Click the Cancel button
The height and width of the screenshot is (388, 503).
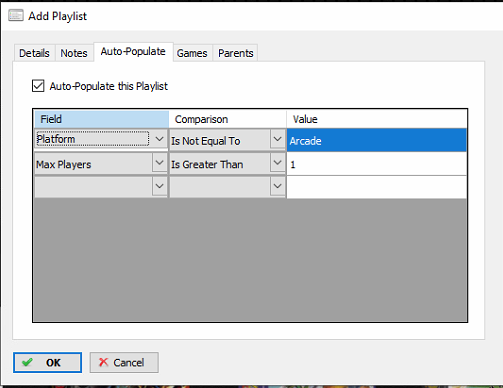click(x=124, y=362)
